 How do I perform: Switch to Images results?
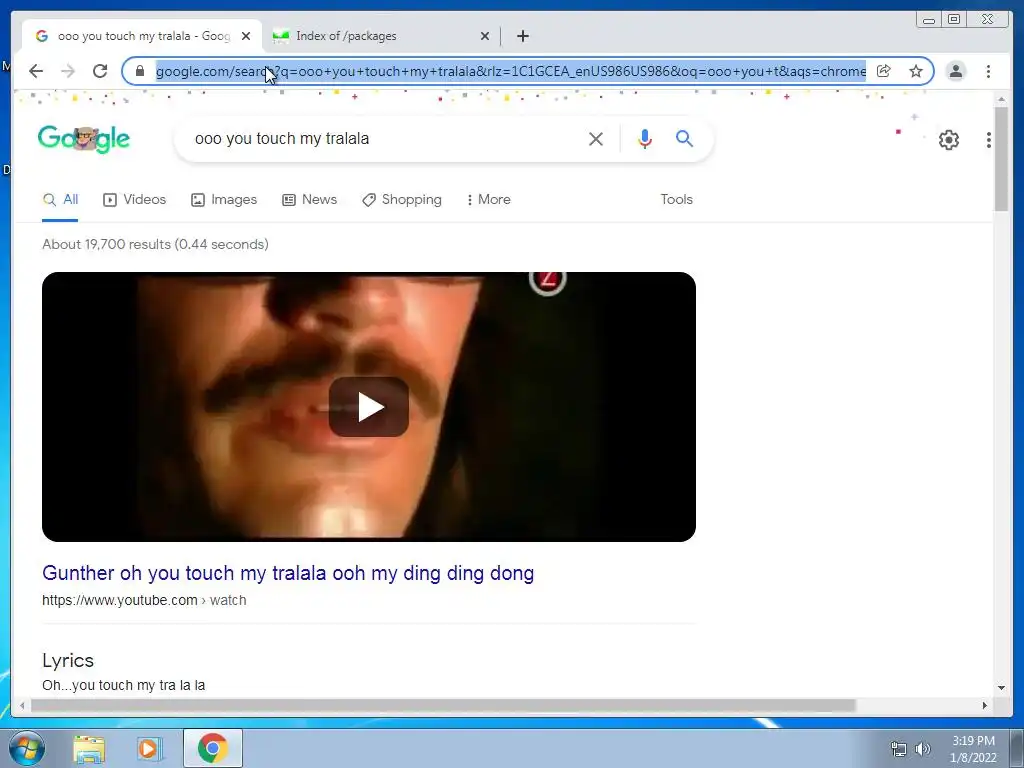pyautogui.click(x=224, y=200)
